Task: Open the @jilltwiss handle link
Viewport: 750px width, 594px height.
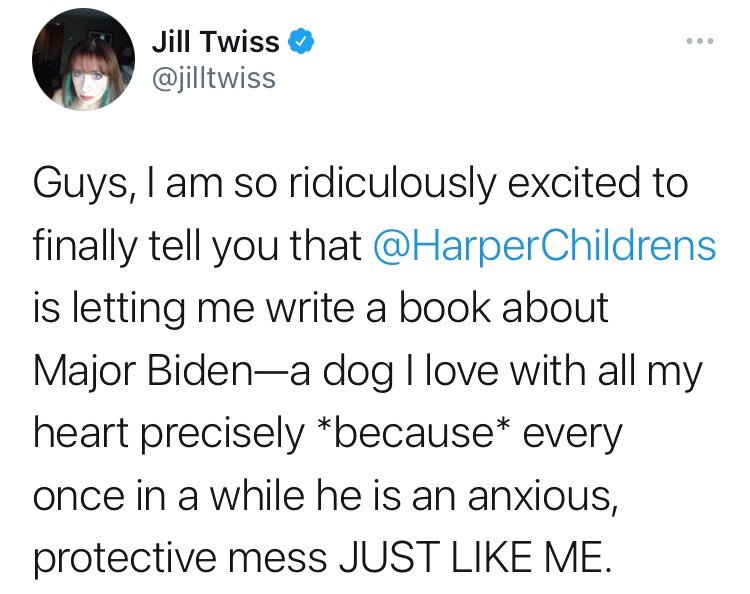Action: (x=212, y=76)
